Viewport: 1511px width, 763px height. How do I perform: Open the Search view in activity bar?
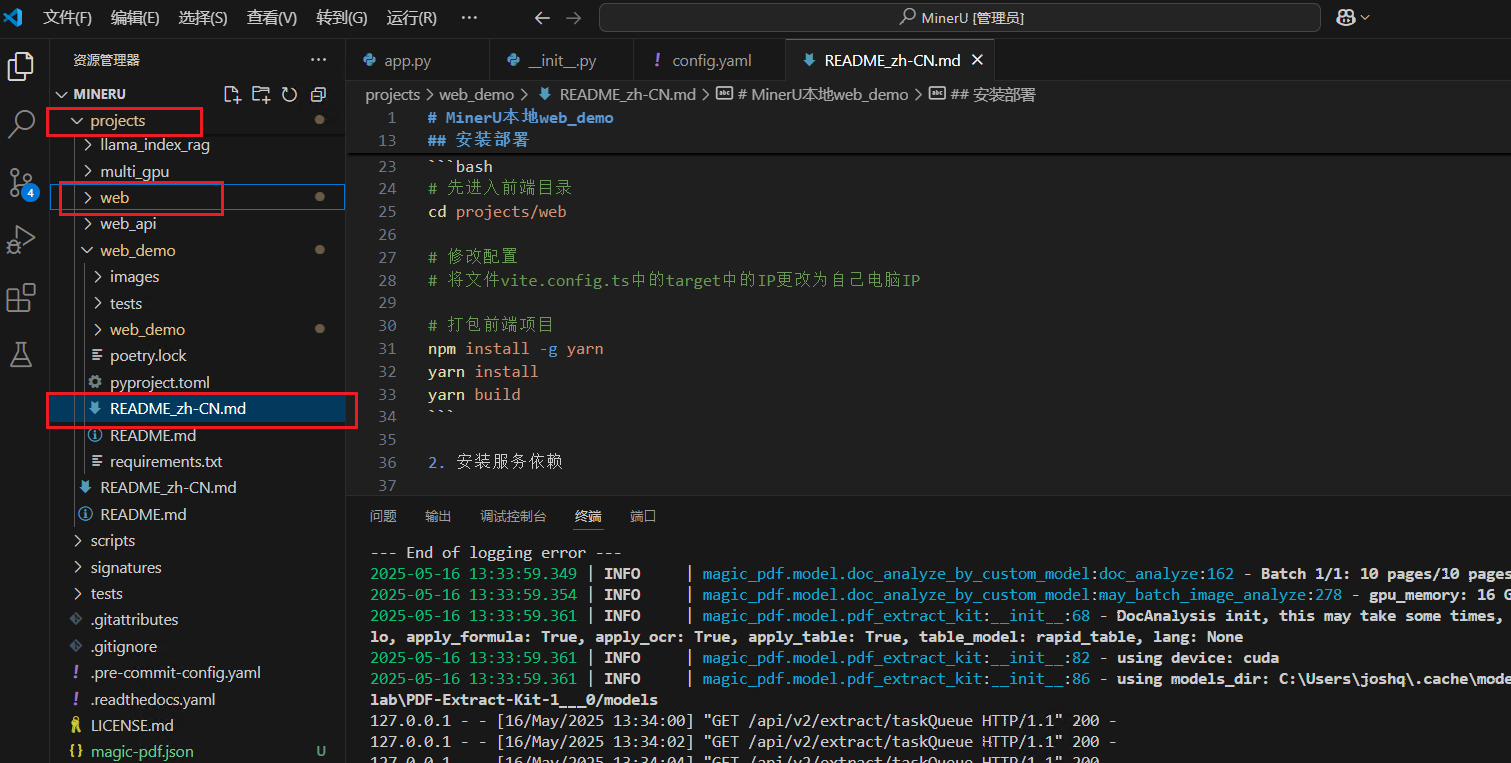(x=21, y=124)
